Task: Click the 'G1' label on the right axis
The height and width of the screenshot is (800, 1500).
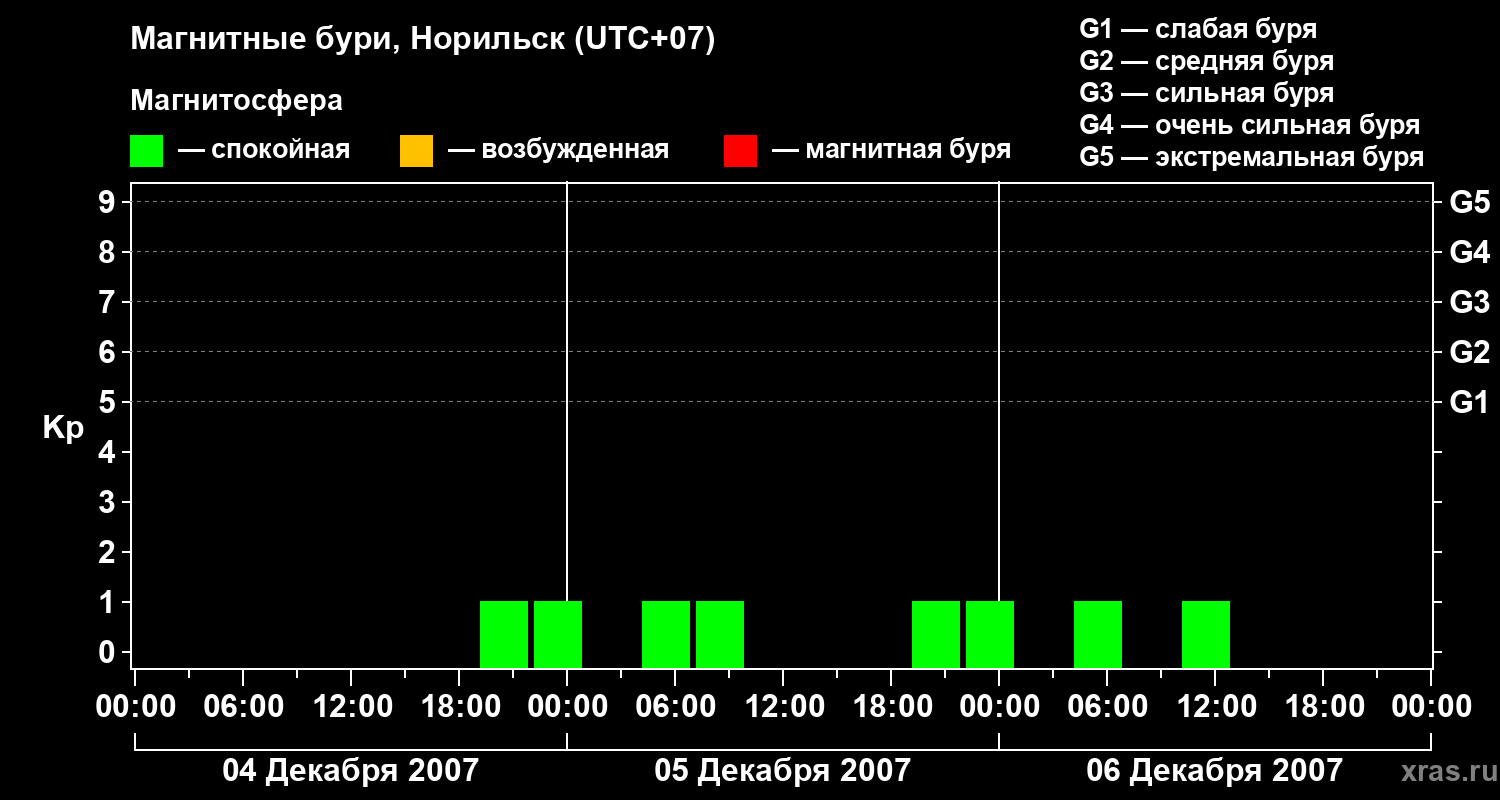Action: coord(1470,402)
